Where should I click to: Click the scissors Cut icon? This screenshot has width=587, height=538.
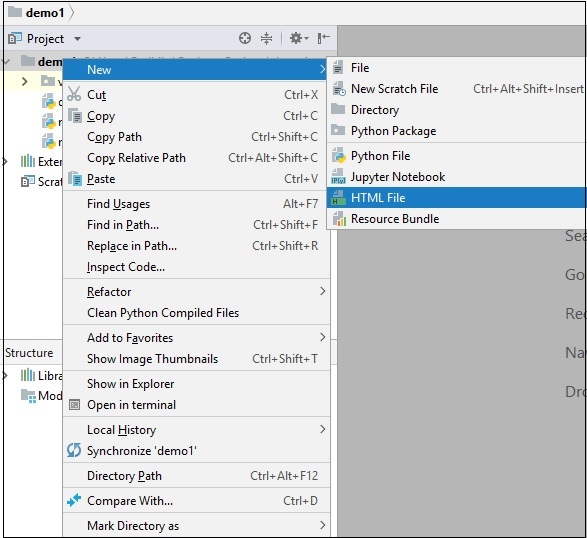[x=74, y=94]
